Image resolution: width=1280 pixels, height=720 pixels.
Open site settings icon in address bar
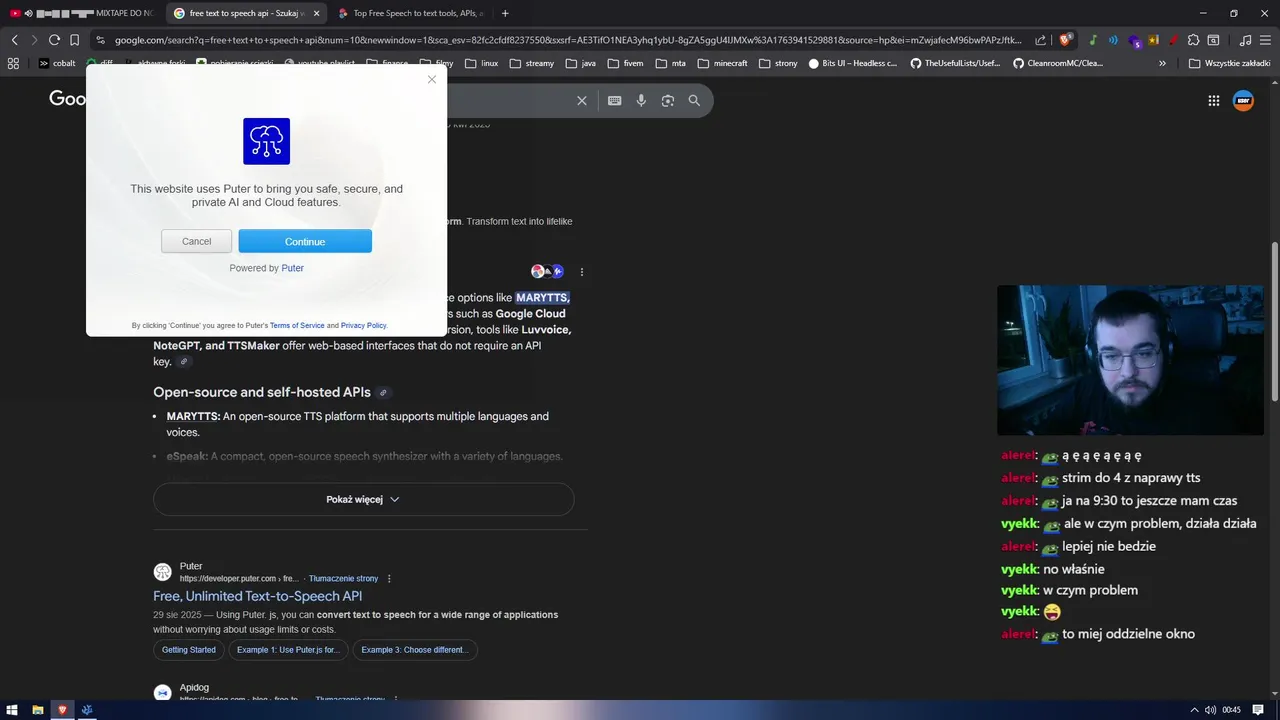coord(101,40)
